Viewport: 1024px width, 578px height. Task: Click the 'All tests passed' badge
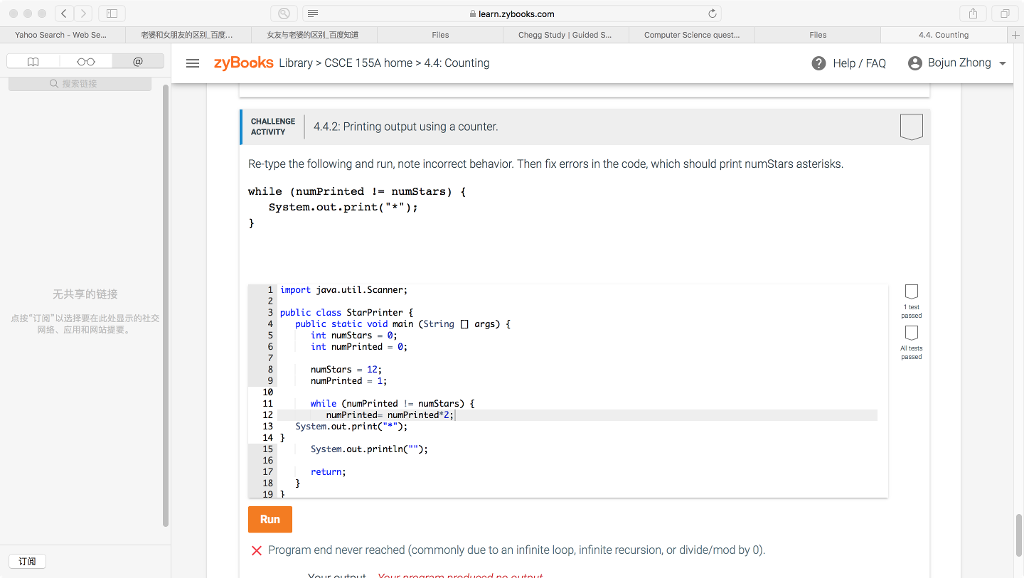tap(911, 342)
